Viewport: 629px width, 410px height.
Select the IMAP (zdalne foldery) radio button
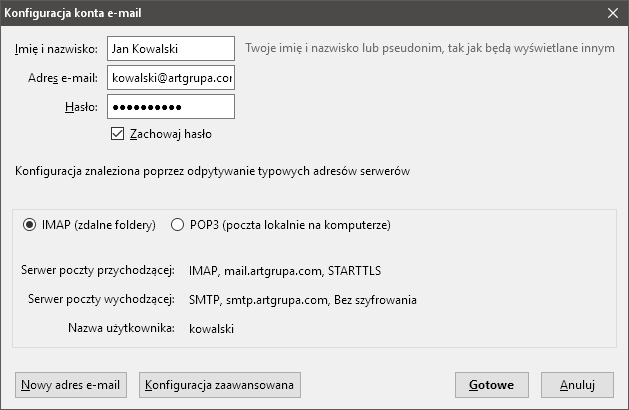(x=29, y=225)
